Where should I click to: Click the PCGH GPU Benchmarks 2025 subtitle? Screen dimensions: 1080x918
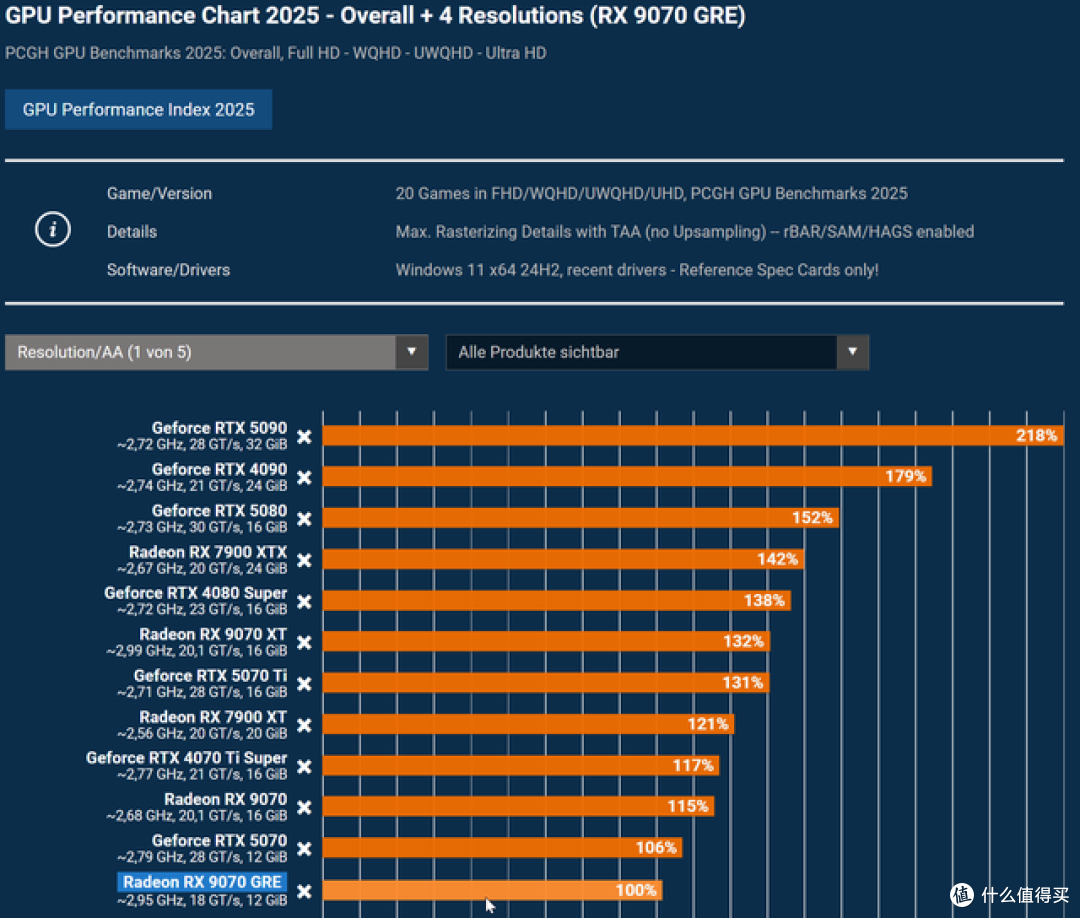coord(276,53)
